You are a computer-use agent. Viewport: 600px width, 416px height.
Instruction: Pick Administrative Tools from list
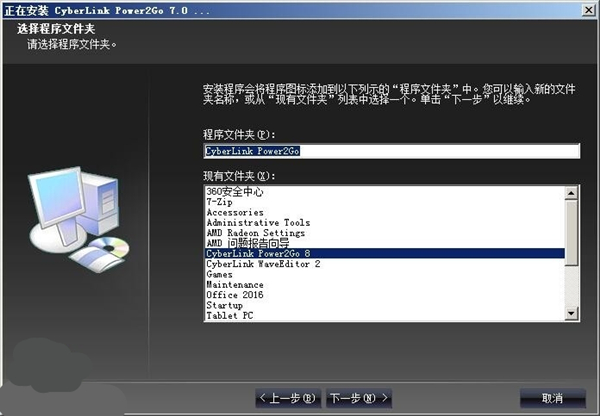click(x=385, y=222)
